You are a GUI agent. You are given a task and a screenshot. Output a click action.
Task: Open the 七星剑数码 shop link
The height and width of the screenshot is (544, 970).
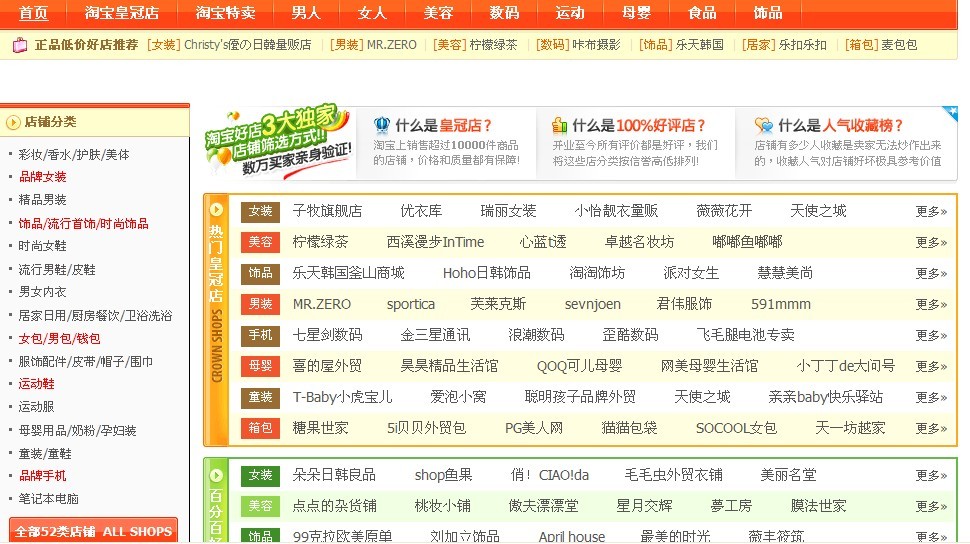(327, 335)
